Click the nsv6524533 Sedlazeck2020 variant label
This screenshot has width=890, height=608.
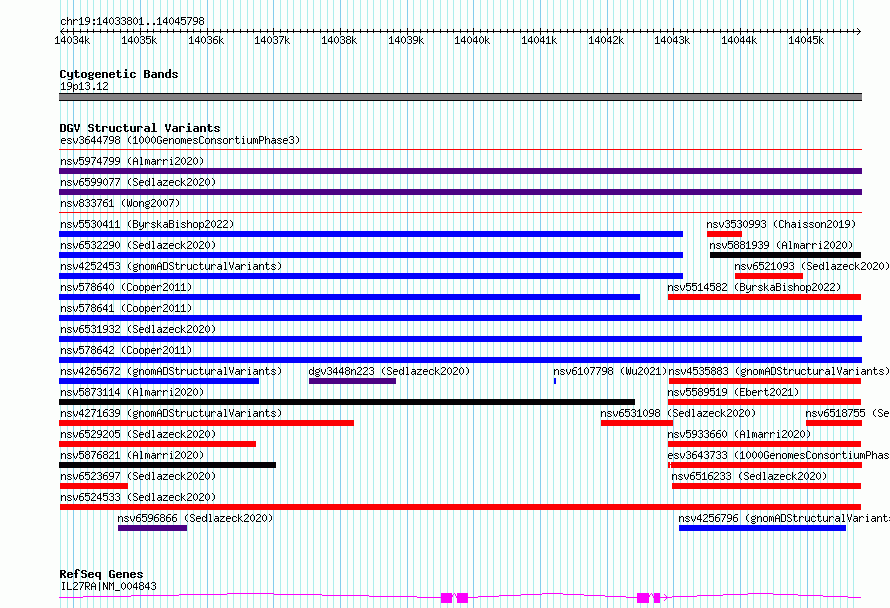tap(138, 497)
